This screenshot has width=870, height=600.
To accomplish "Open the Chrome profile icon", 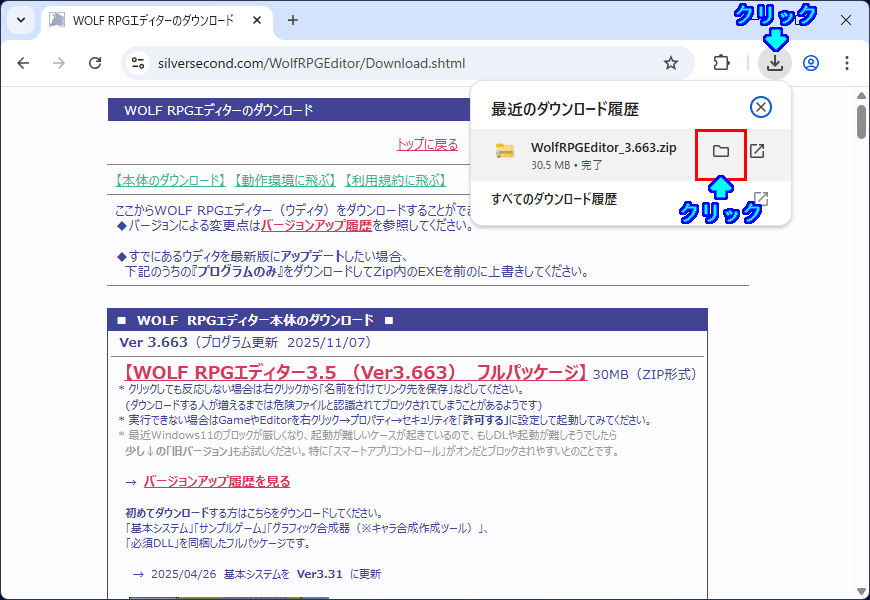I will pos(811,63).
